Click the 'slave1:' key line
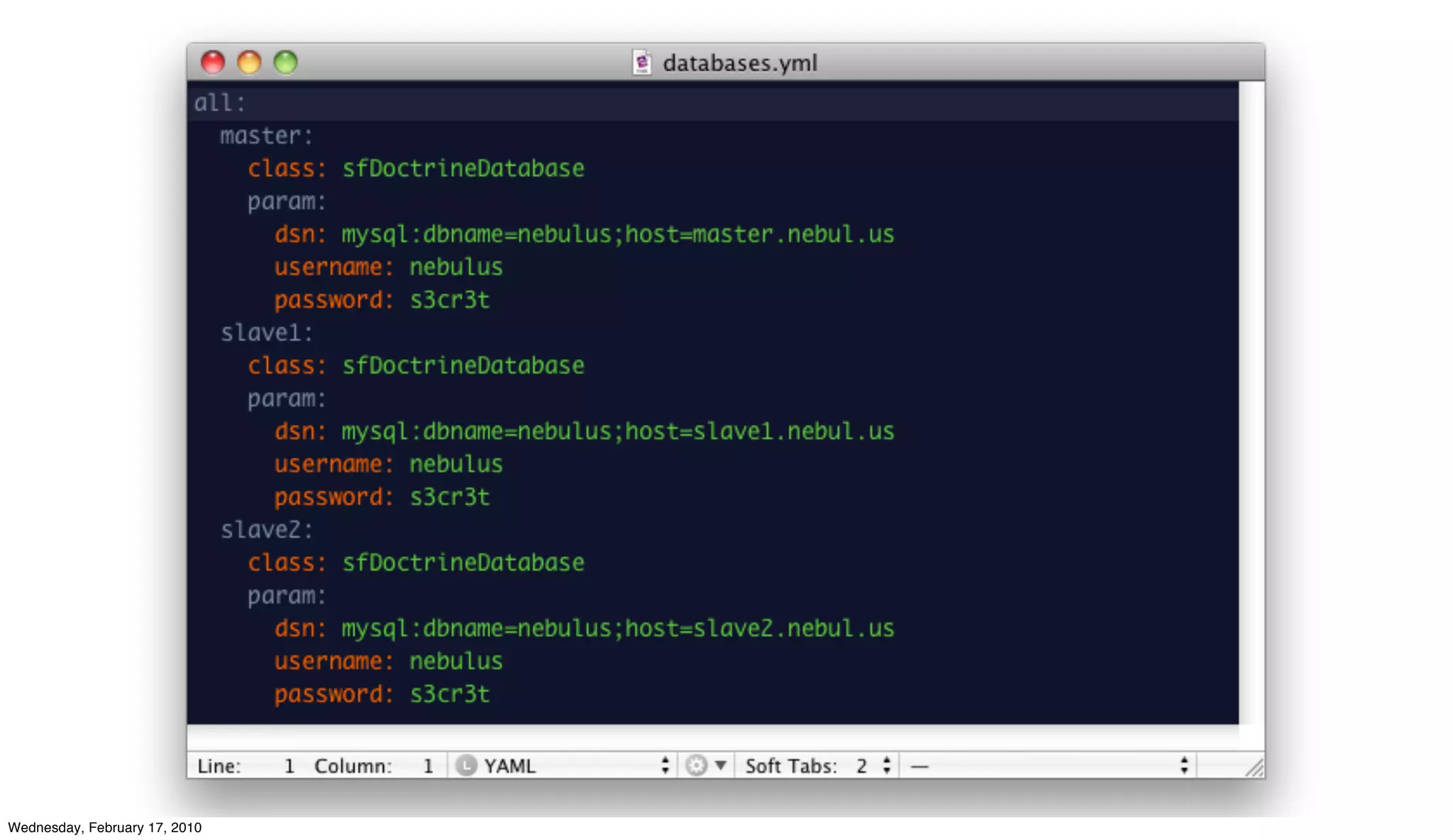Image resolution: width=1453 pixels, height=840 pixels. pyautogui.click(x=266, y=333)
